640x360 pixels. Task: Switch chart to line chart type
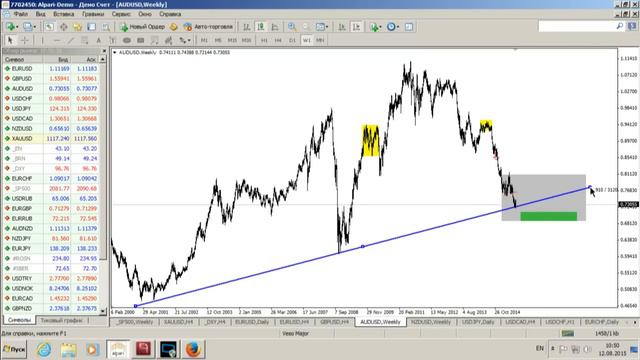pos(275,27)
